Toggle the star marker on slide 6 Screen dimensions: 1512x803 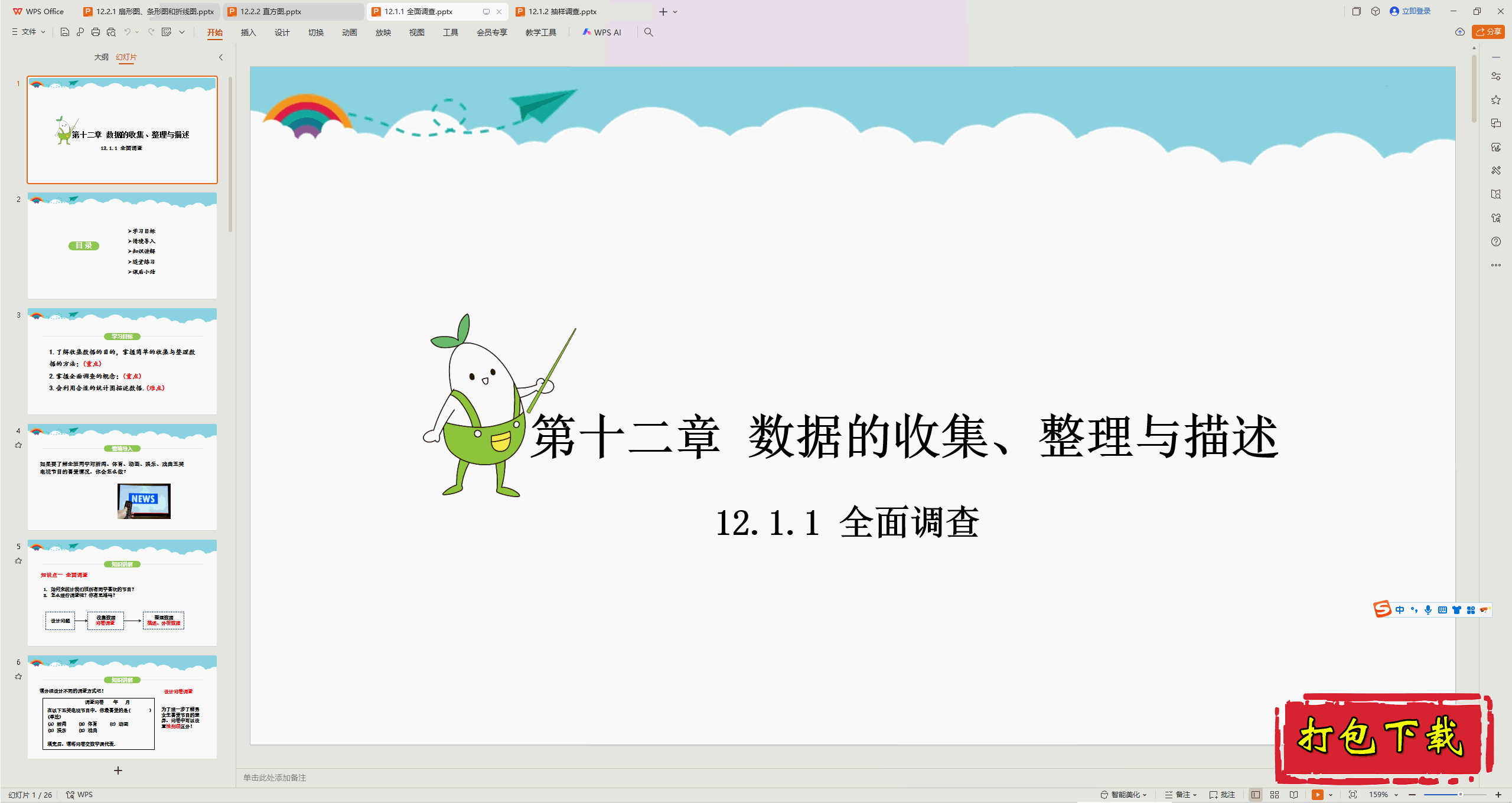point(18,677)
